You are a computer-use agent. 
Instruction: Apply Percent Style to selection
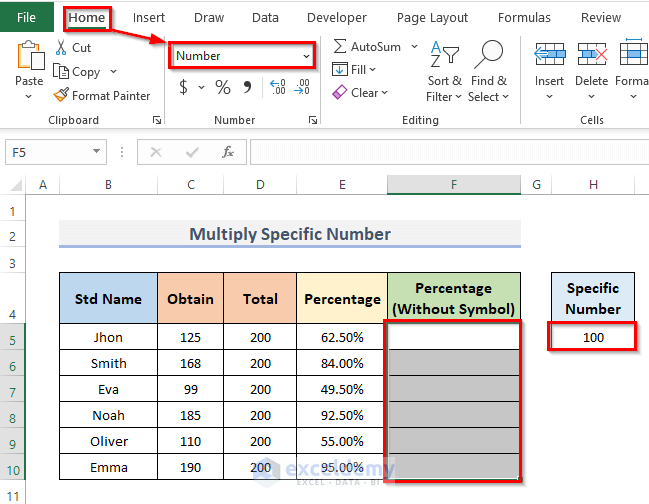(222, 87)
